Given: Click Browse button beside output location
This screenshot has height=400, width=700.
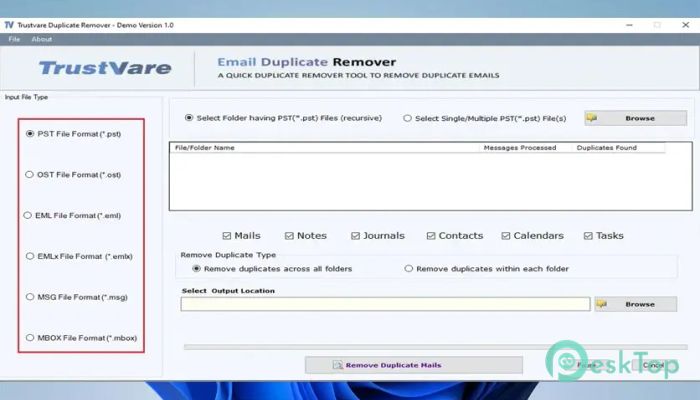Looking at the screenshot, I should pos(635,304).
